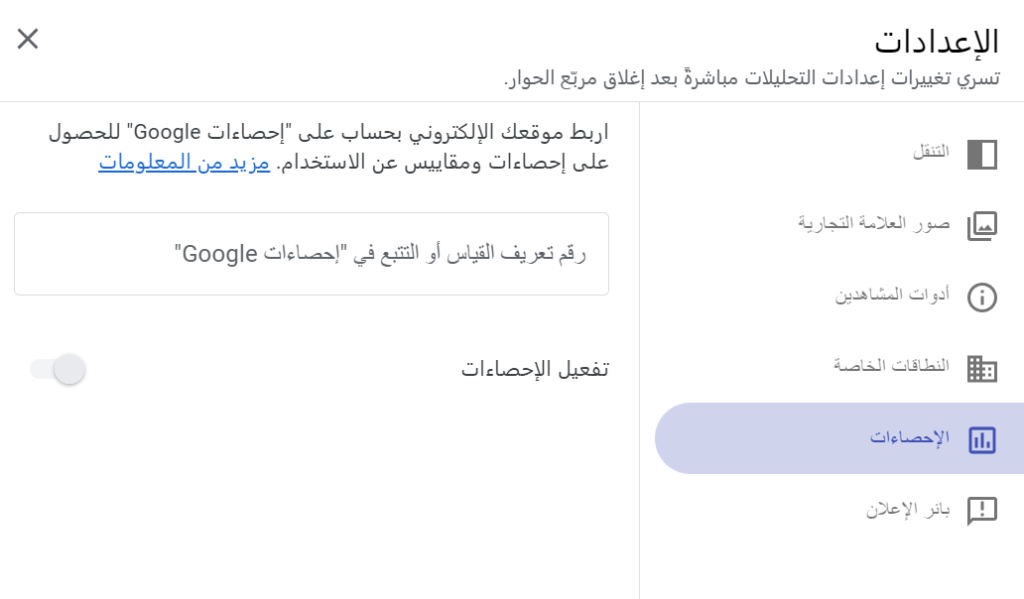The width and height of the screenshot is (1024, 599).
Task: Open the التنقل settings tab label
Action: pyautogui.click(x=931, y=152)
